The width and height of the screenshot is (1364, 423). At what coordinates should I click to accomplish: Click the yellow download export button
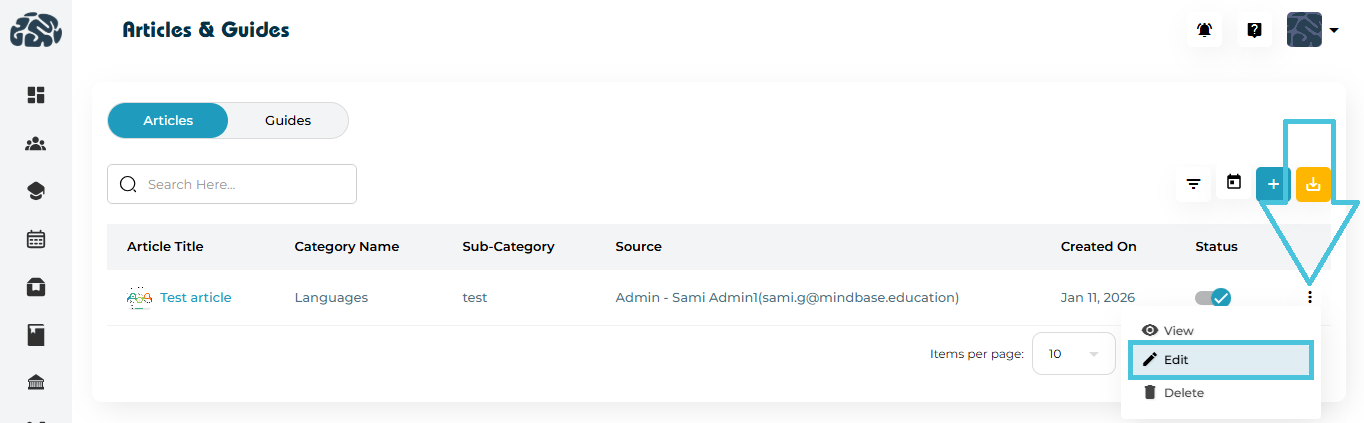coord(1313,184)
